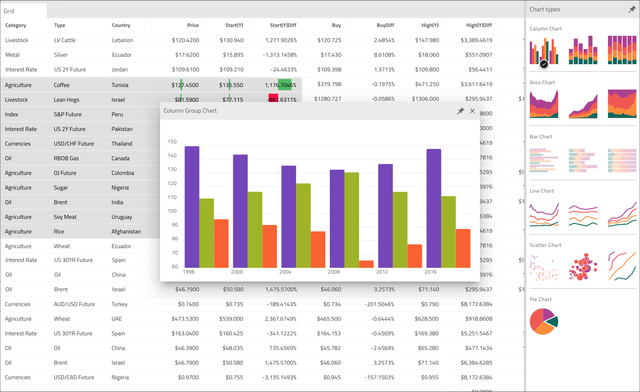Click the Sugar cell
This screenshot has height=392, width=640.
(61, 188)
